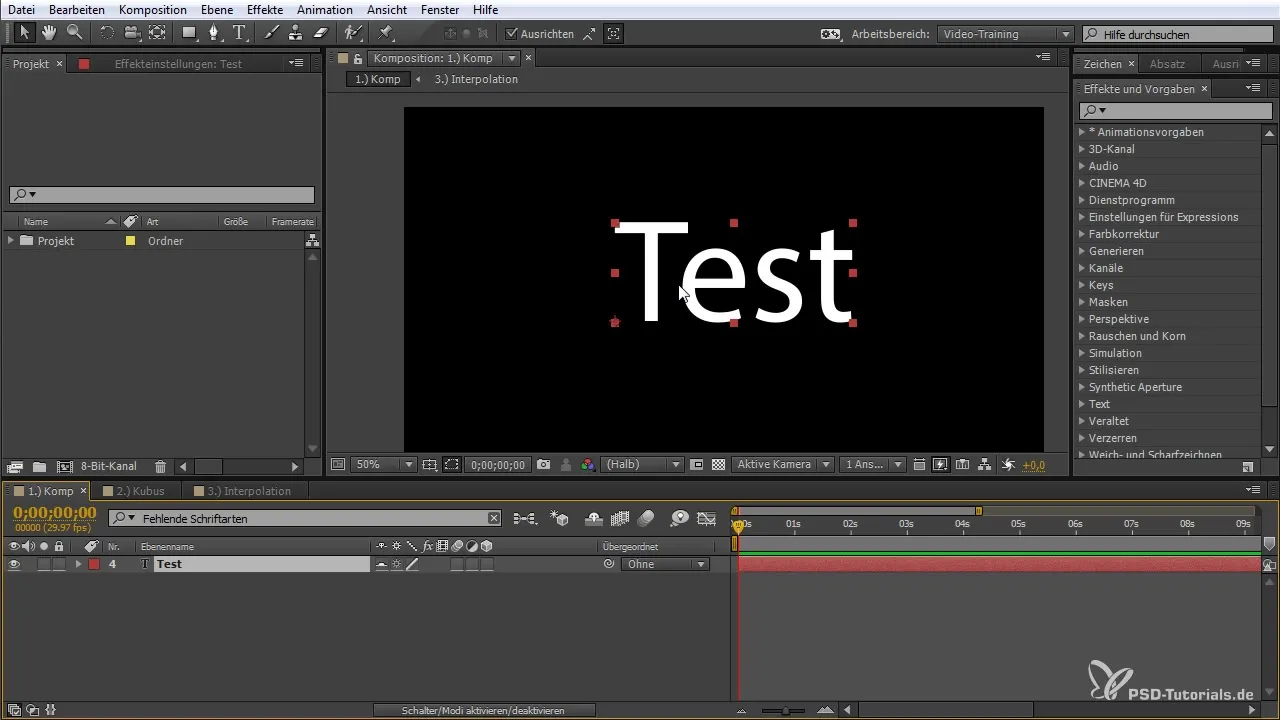Click the yellow label of Projekt folder
Screen dimensions: 1280x720
pyautogui.click(x=130, y=241)
